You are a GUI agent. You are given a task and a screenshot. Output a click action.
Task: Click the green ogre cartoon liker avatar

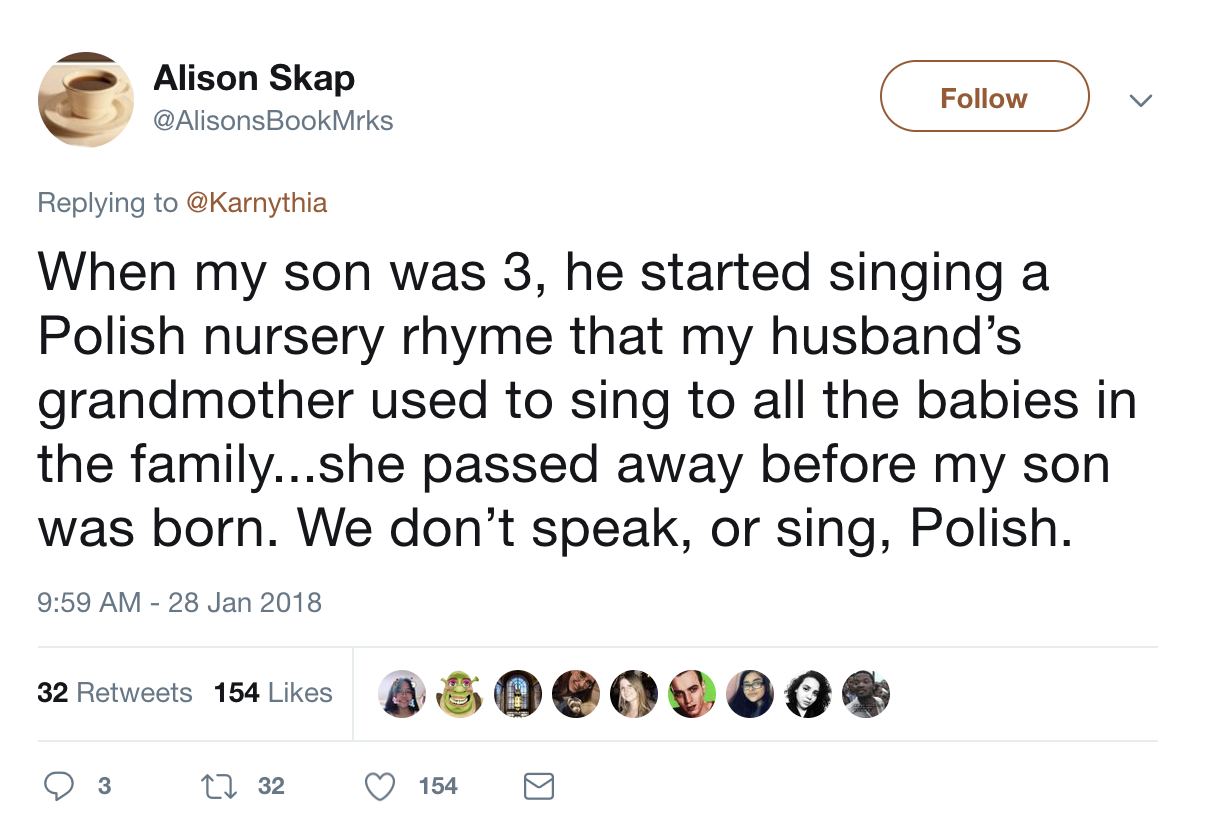460,694
